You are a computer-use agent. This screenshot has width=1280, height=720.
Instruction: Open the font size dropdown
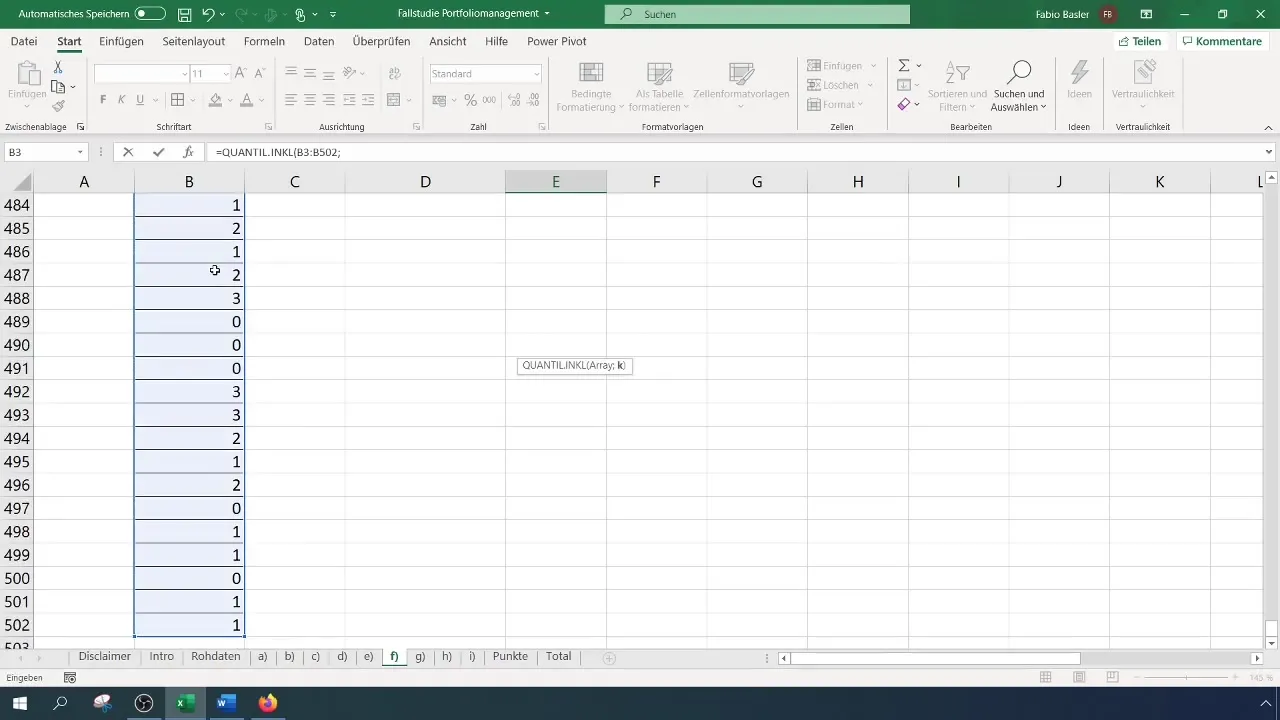pos(226,74)
